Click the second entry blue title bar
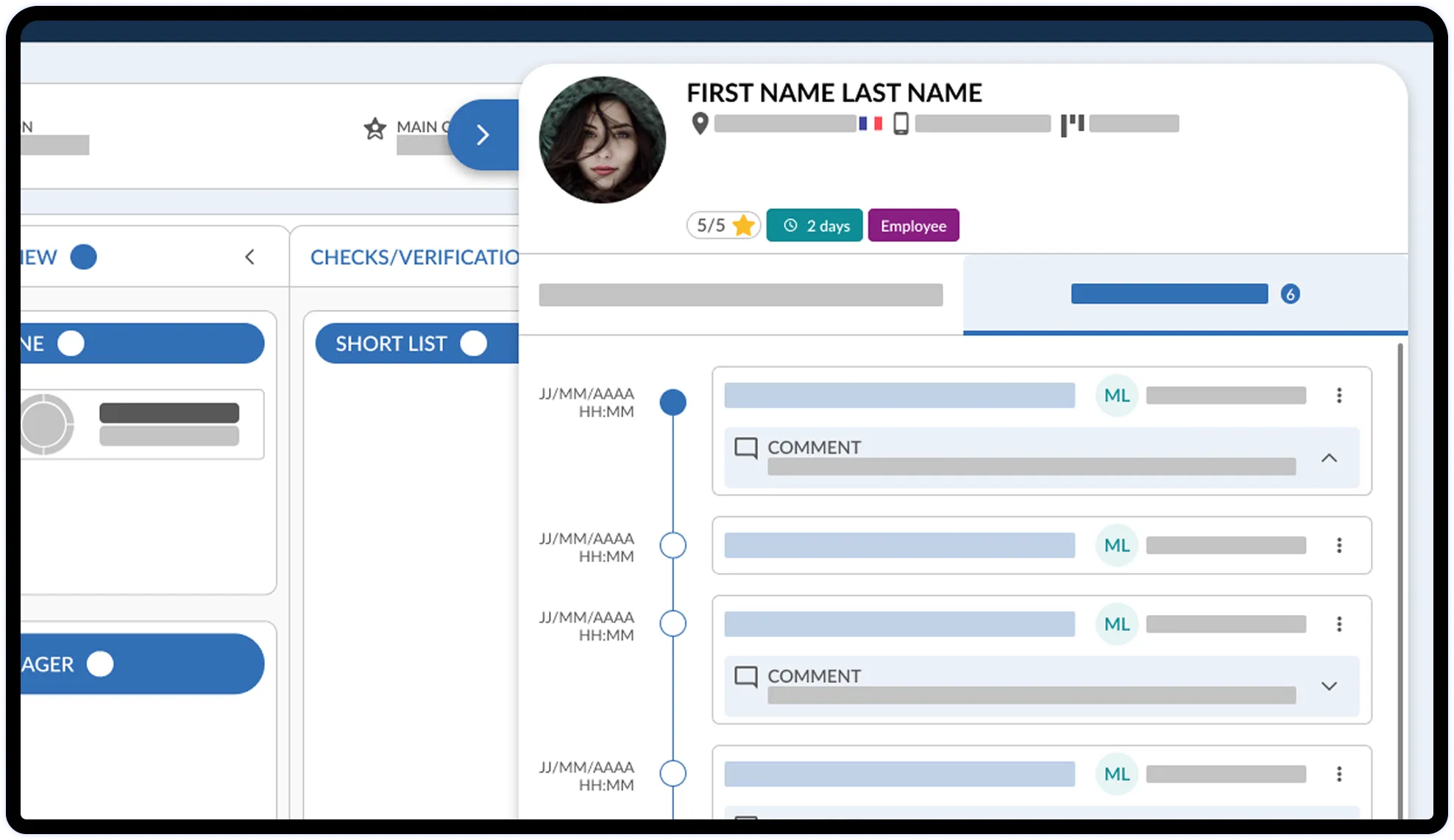 coord(899,546)
